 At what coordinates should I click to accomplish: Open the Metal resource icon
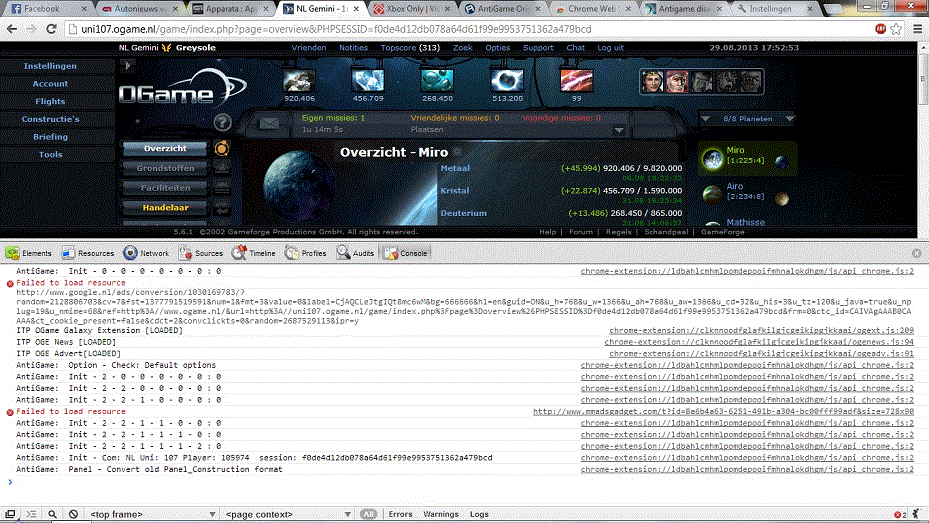[299, 81]
